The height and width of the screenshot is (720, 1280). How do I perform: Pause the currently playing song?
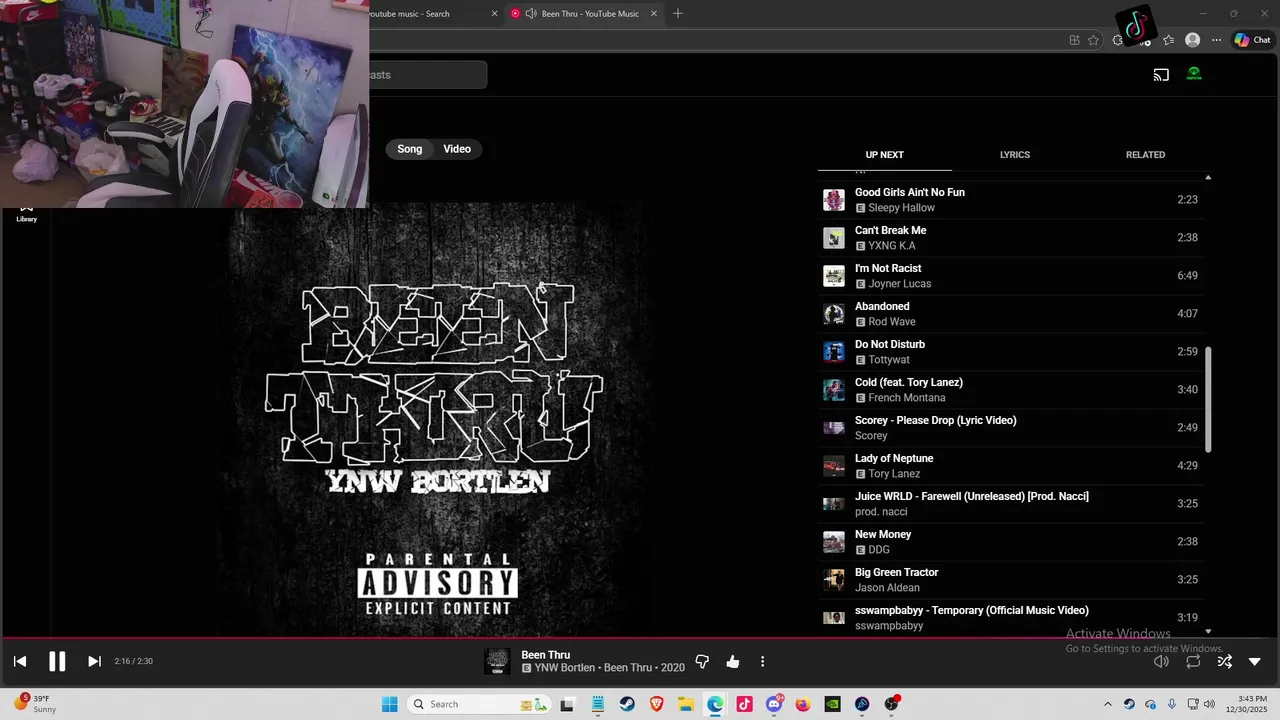57,661
